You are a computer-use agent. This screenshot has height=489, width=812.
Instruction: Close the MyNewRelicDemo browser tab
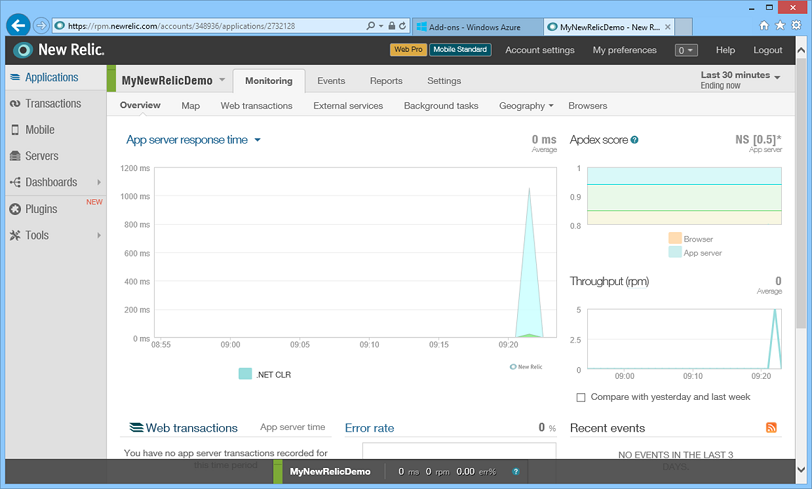pyautogui.click(x=668, y=27)
